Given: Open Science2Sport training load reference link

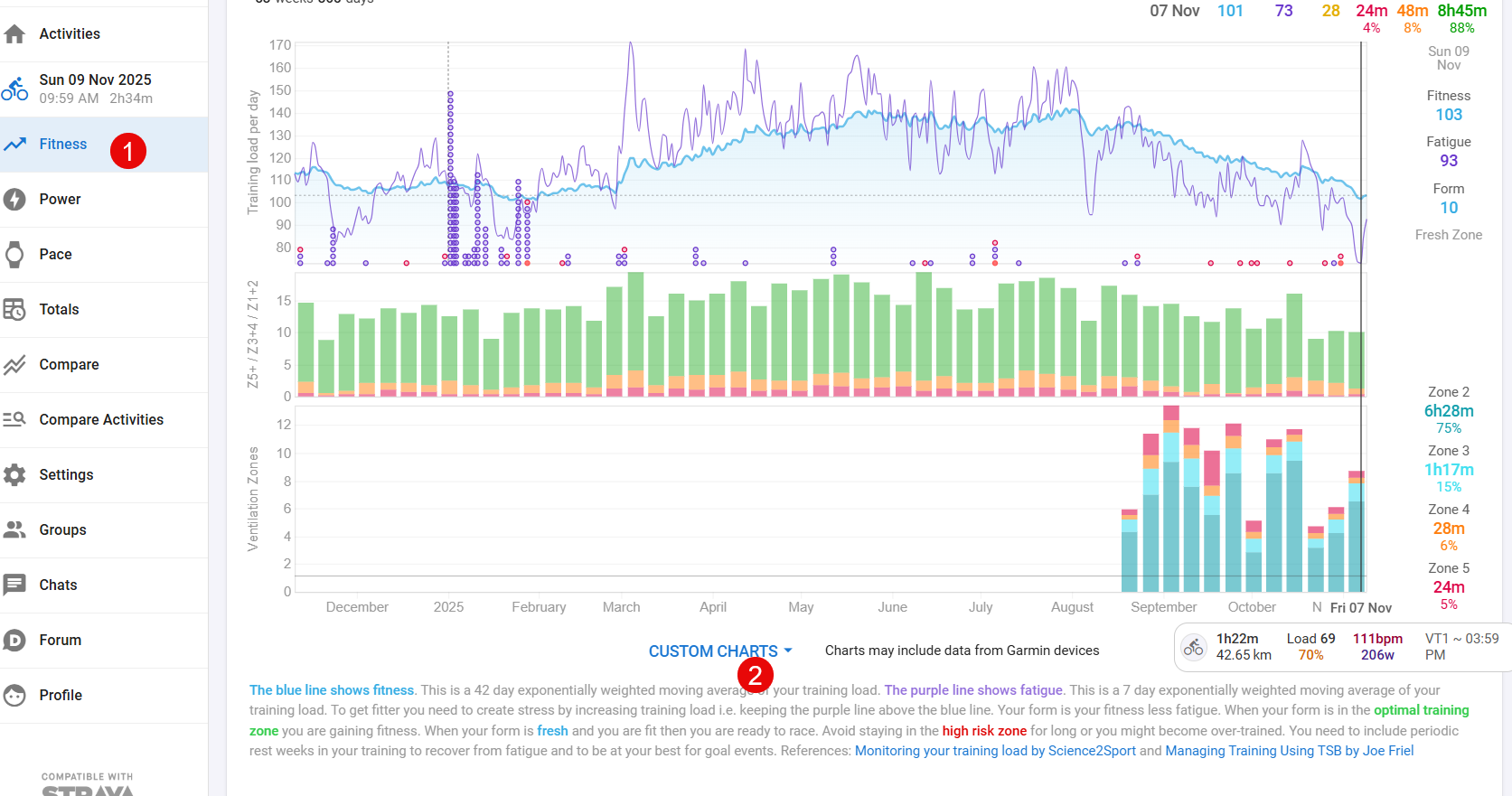Looking at the screenshot, I should (x=995, y=751).
